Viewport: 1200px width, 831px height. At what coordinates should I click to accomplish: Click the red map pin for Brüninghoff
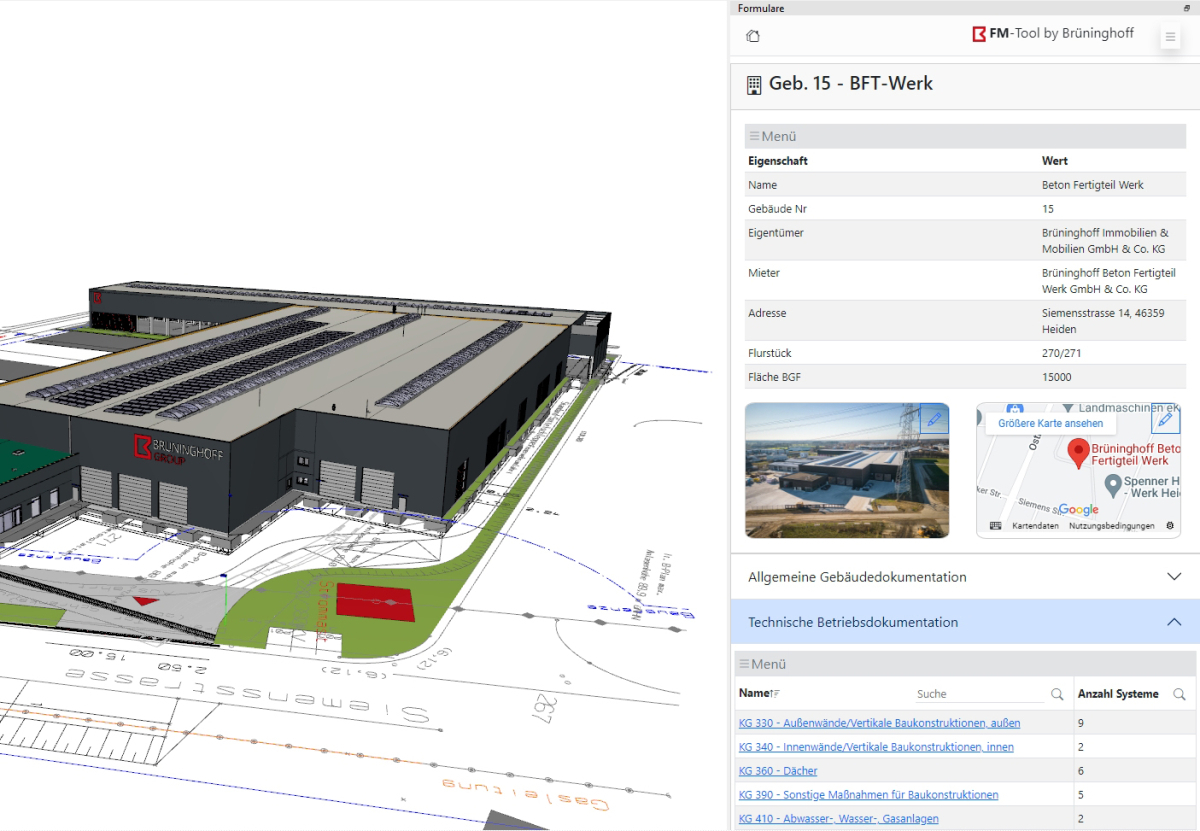coord(1078,453)
